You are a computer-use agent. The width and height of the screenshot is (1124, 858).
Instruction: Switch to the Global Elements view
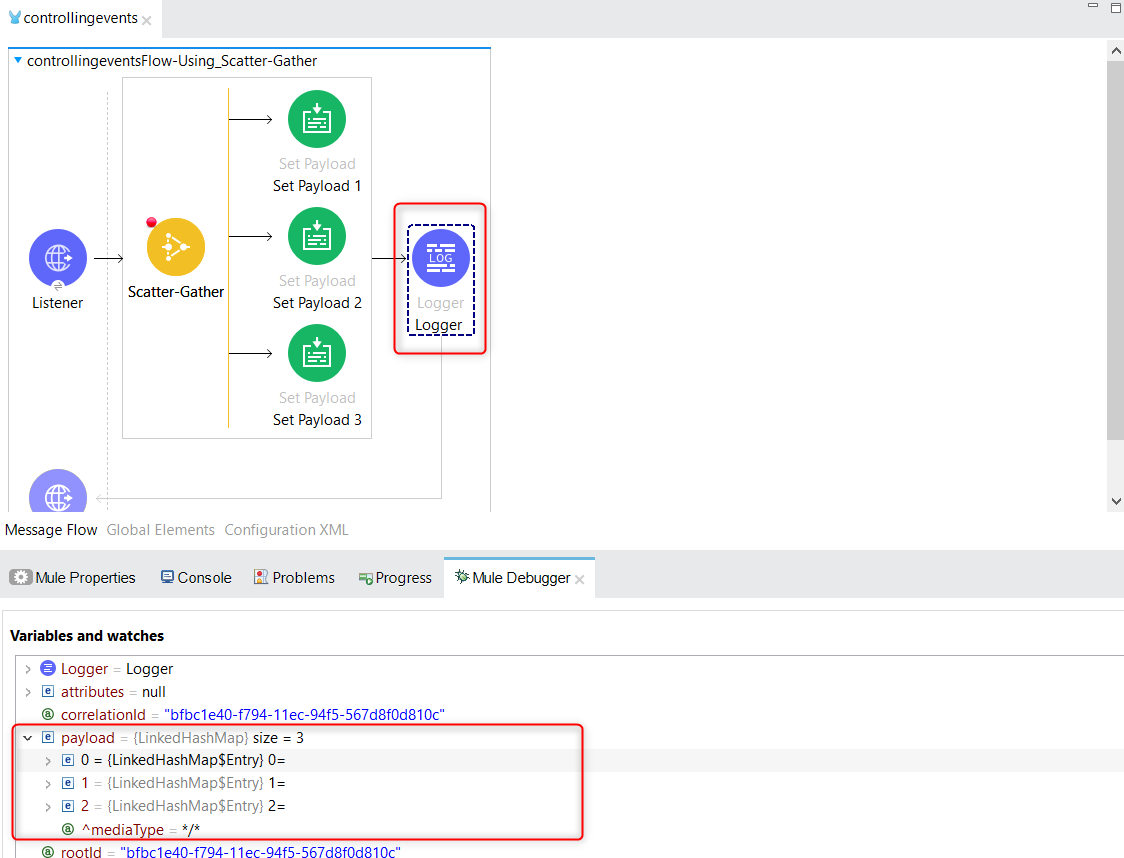160,530
